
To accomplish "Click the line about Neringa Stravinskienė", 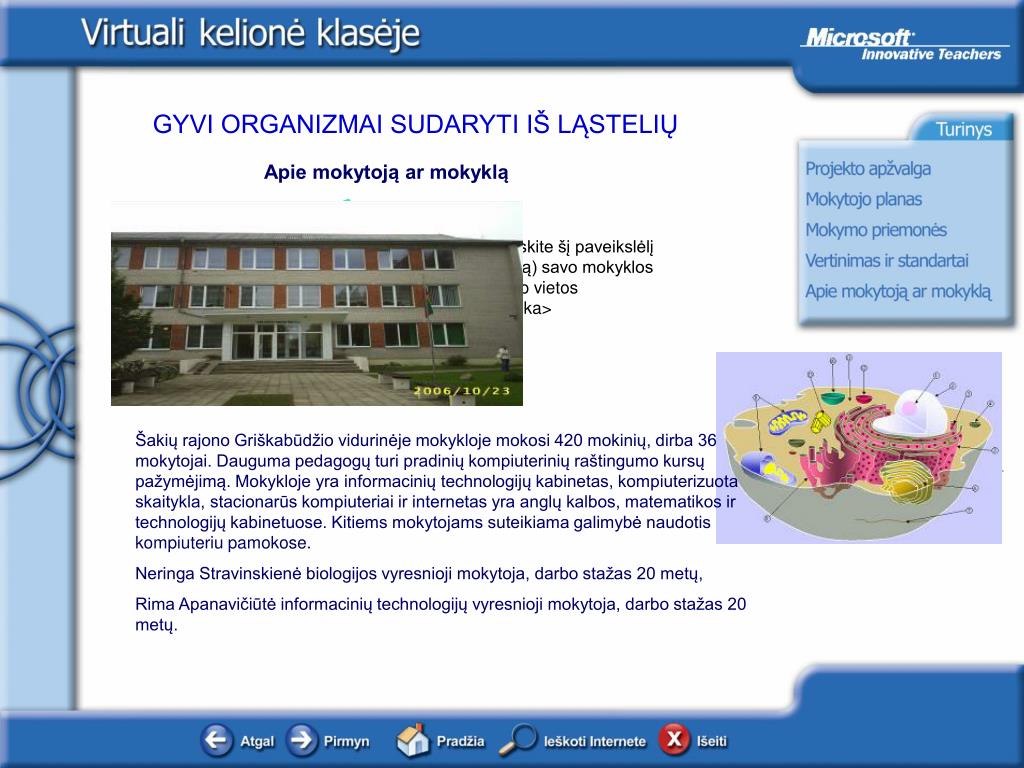I will click(x=419, y=573).
